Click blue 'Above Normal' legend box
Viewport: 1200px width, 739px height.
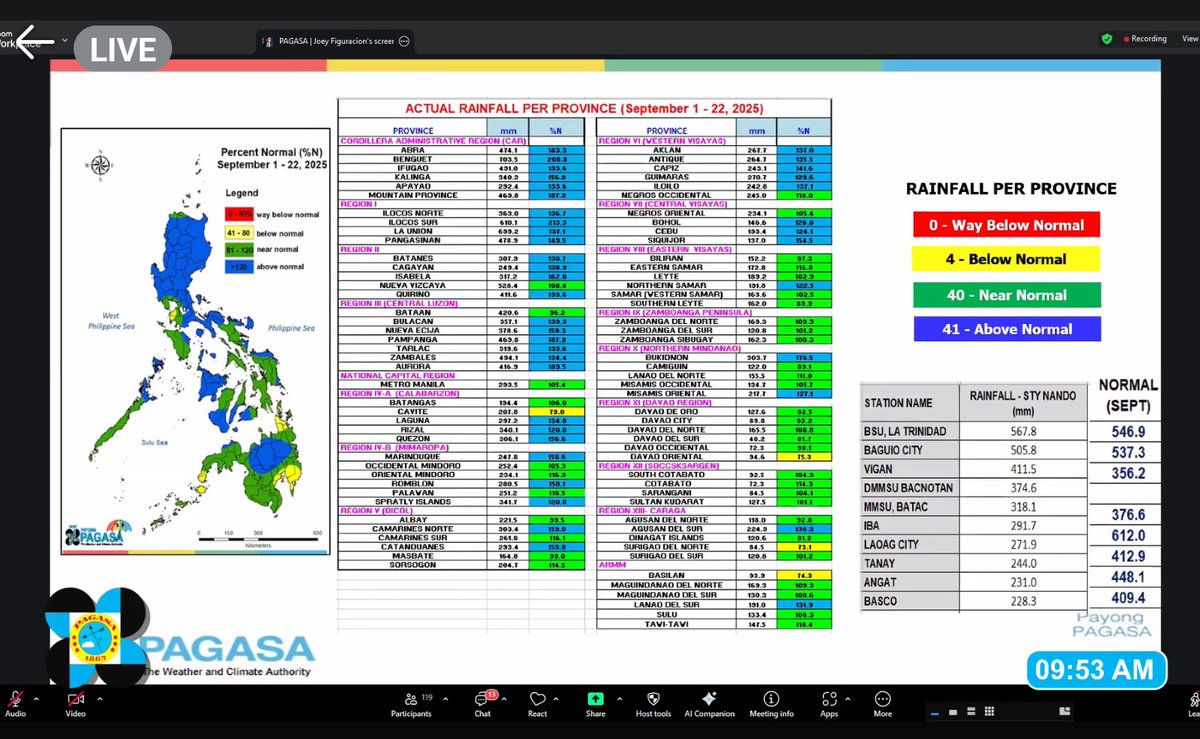(1005, 329)
